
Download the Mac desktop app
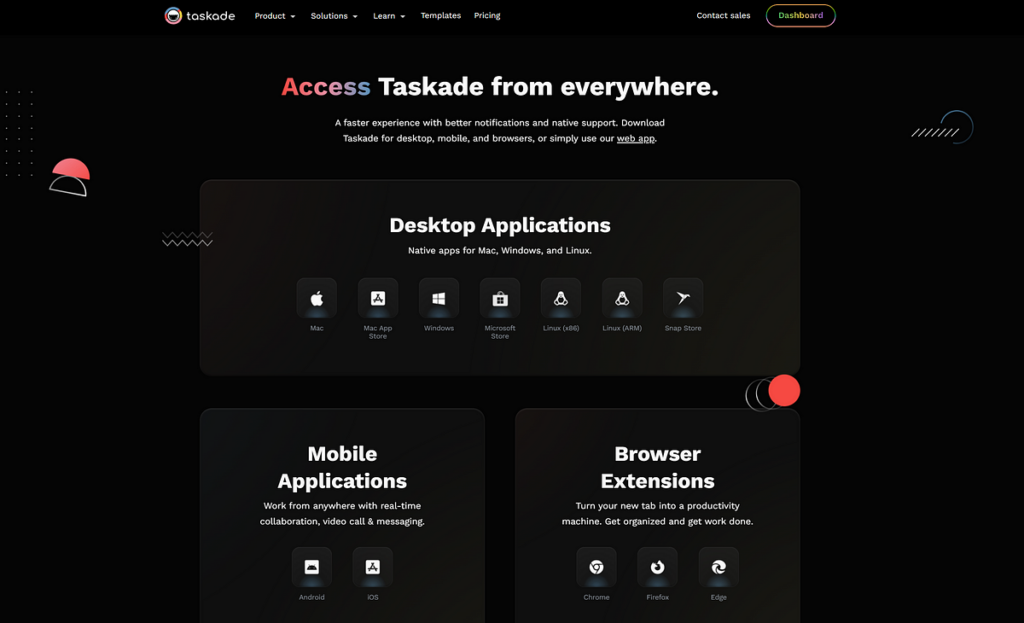tap(317, 298)
